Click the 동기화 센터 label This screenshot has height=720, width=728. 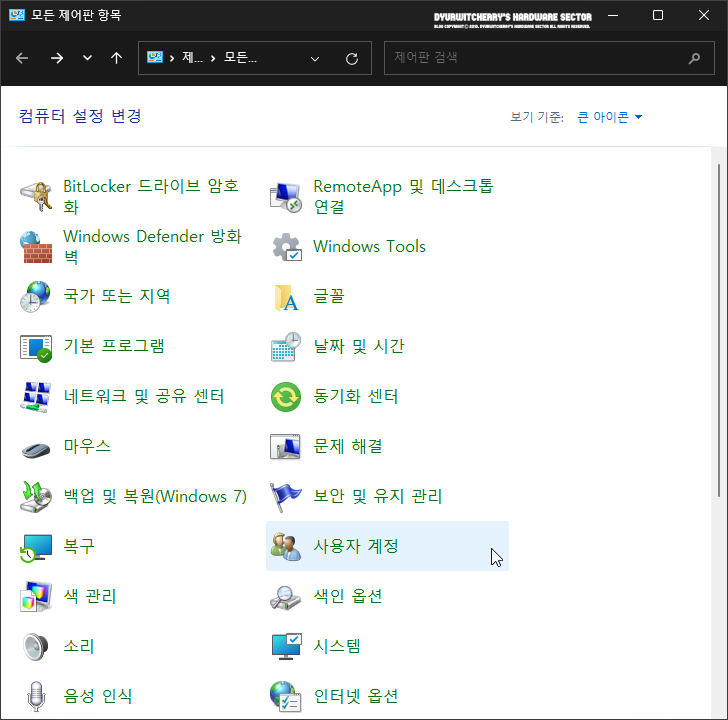click(x=355, y=396)
